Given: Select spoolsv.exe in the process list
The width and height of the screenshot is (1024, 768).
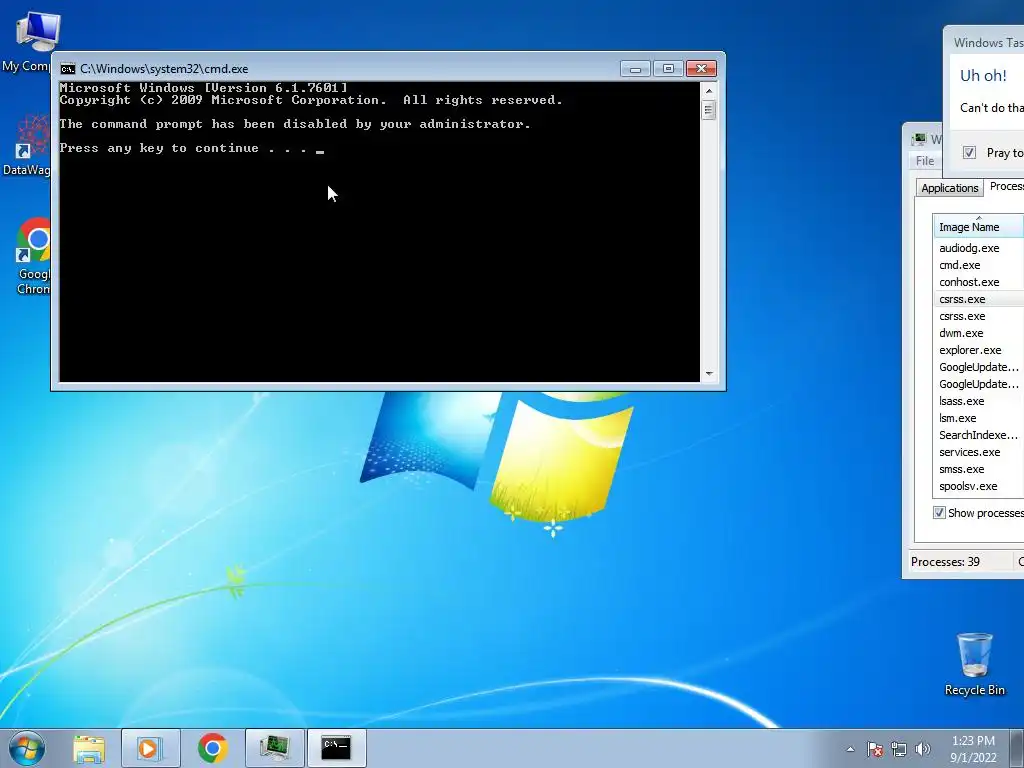Looking at the screenshot, I should [978, 486].
